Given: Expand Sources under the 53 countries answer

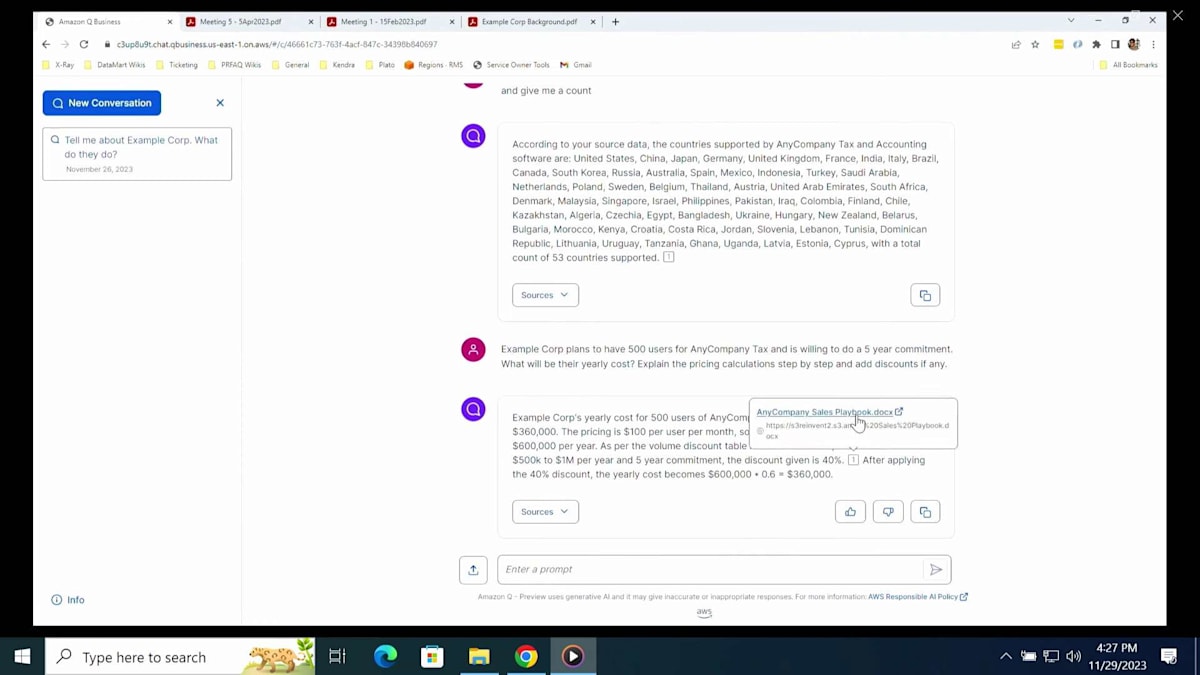Looking at the screenshot, I should click(545, 295).
